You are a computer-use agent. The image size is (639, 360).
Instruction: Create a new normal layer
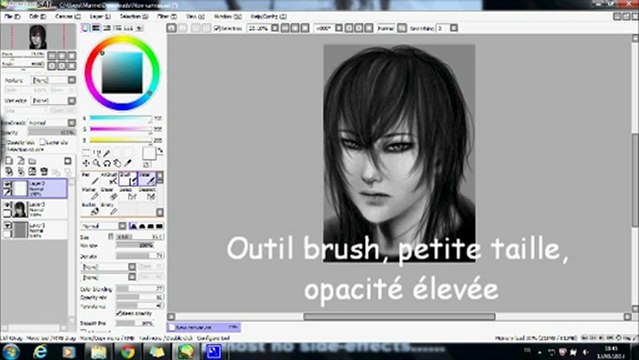pos(9,161)
